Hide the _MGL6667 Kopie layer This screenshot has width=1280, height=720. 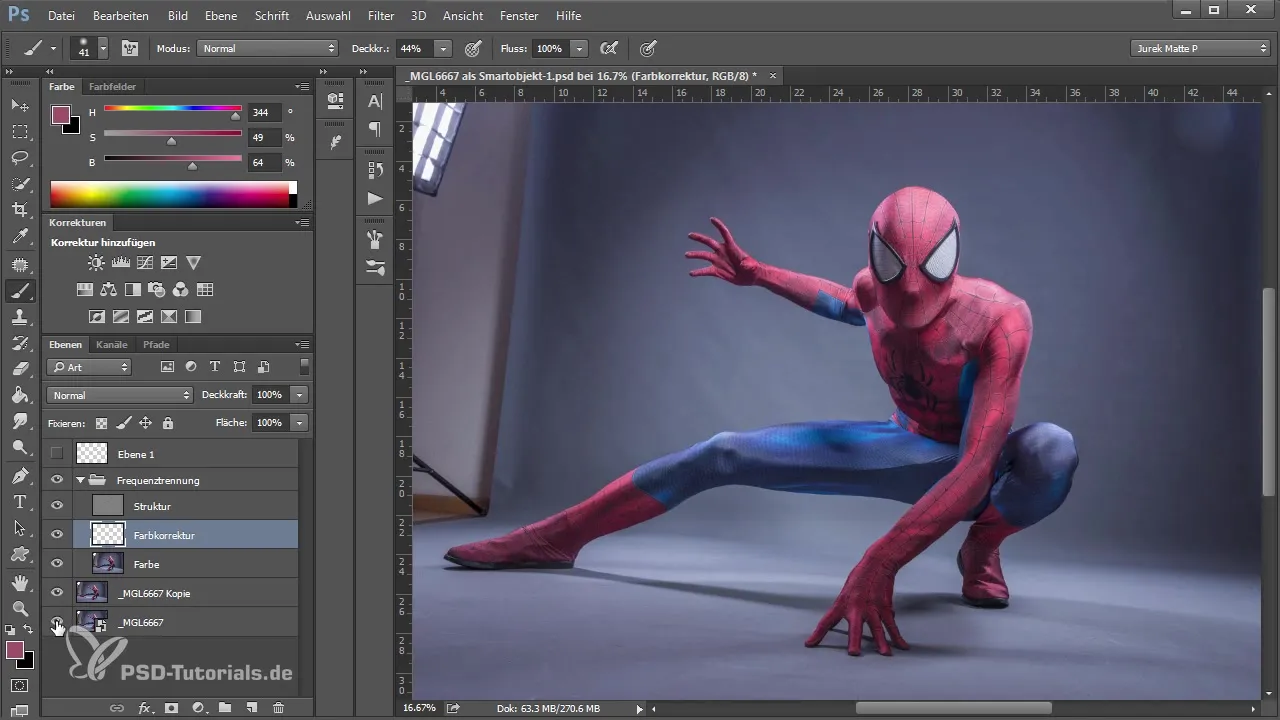57,592
